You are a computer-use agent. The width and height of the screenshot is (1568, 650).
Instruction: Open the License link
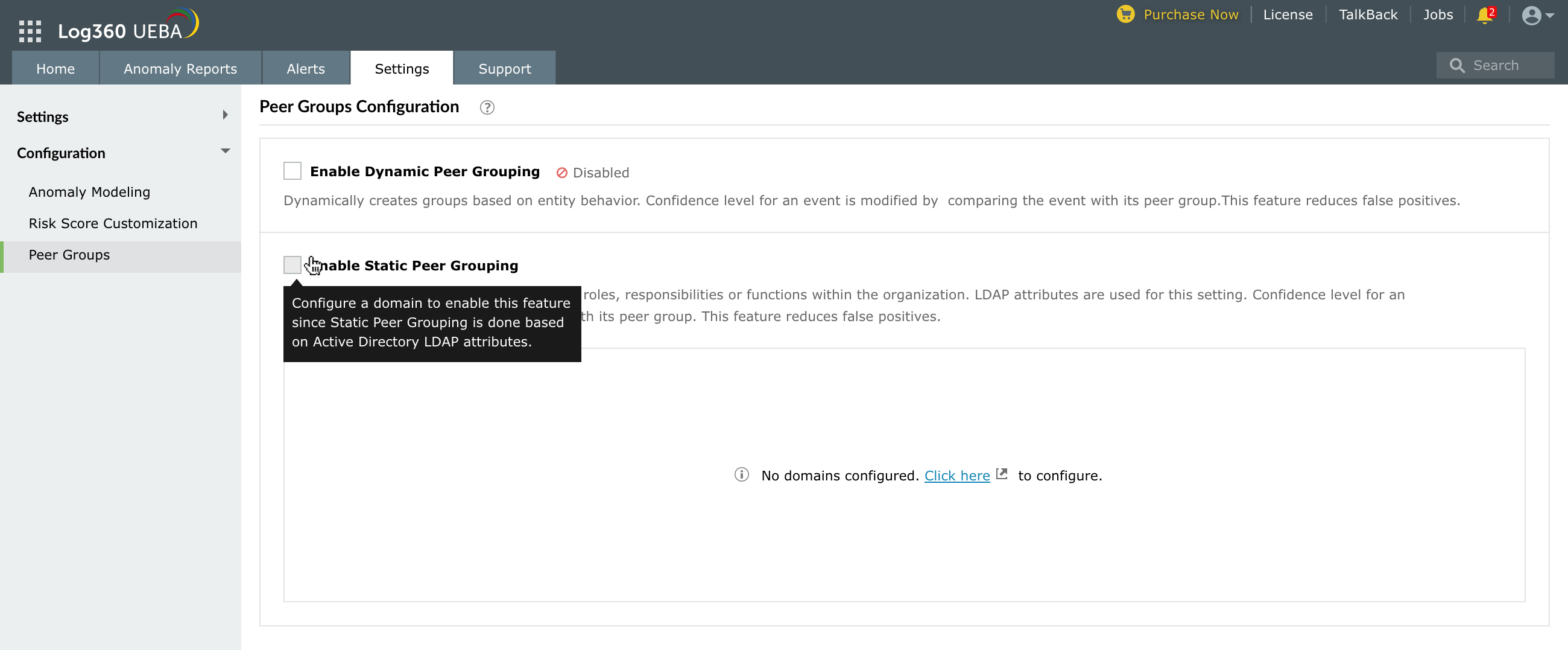pos(1288,14)
